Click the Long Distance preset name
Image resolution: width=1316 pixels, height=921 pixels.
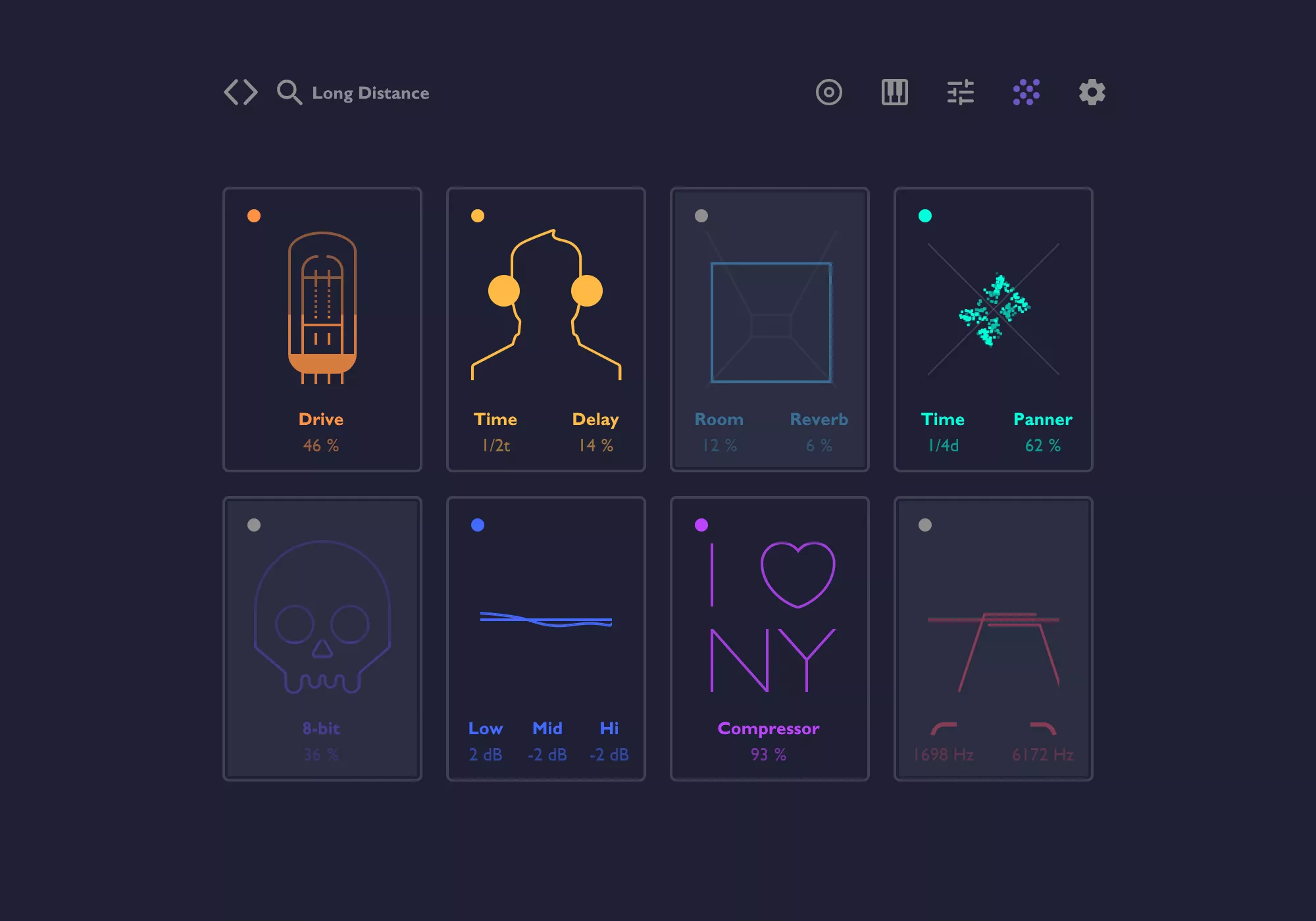[x=370, y=93]
